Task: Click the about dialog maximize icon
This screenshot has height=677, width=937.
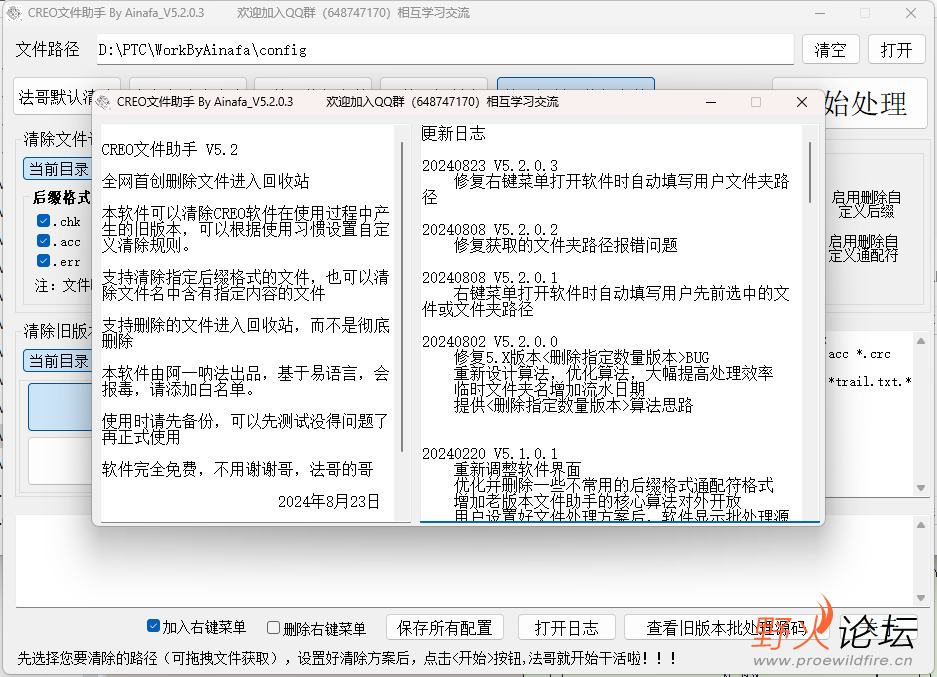Action: point(756,102)
